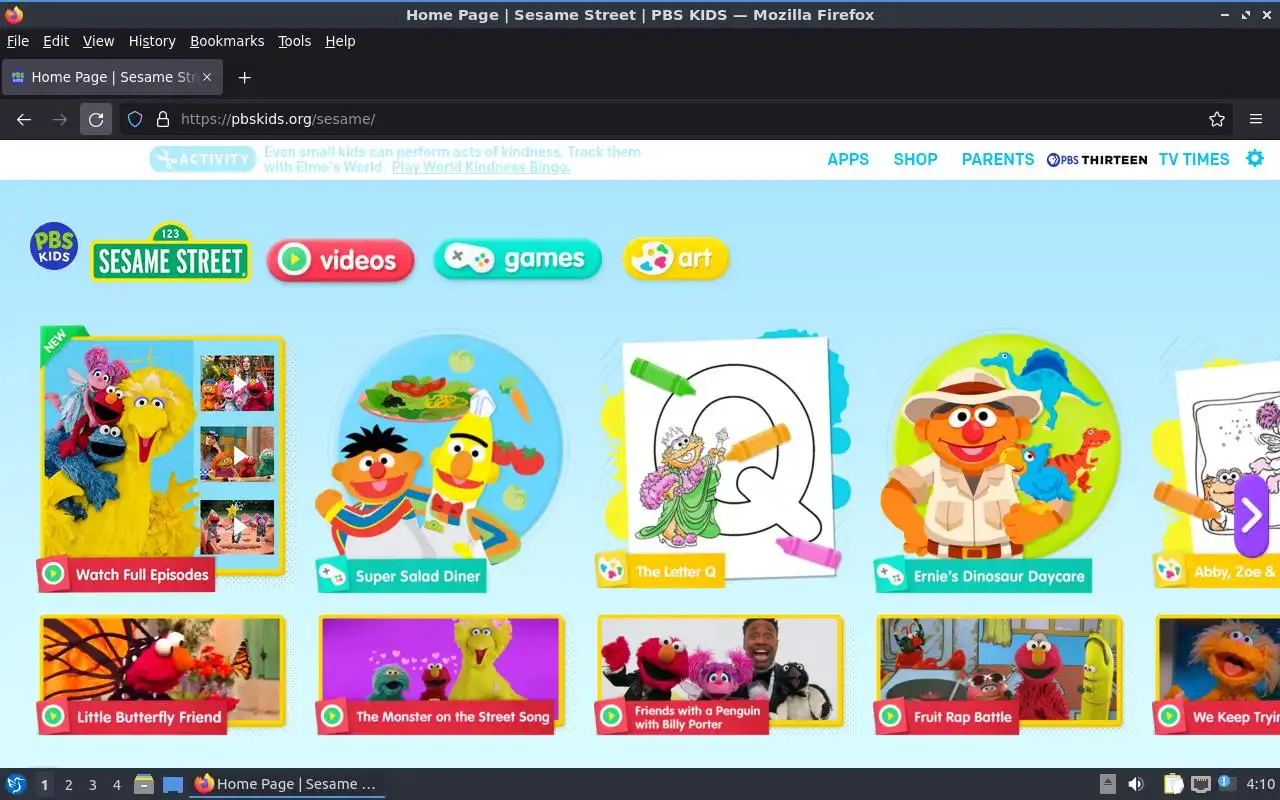Open the Edit menu
This screenshot has height=800, width=1280.
point(56,41)
